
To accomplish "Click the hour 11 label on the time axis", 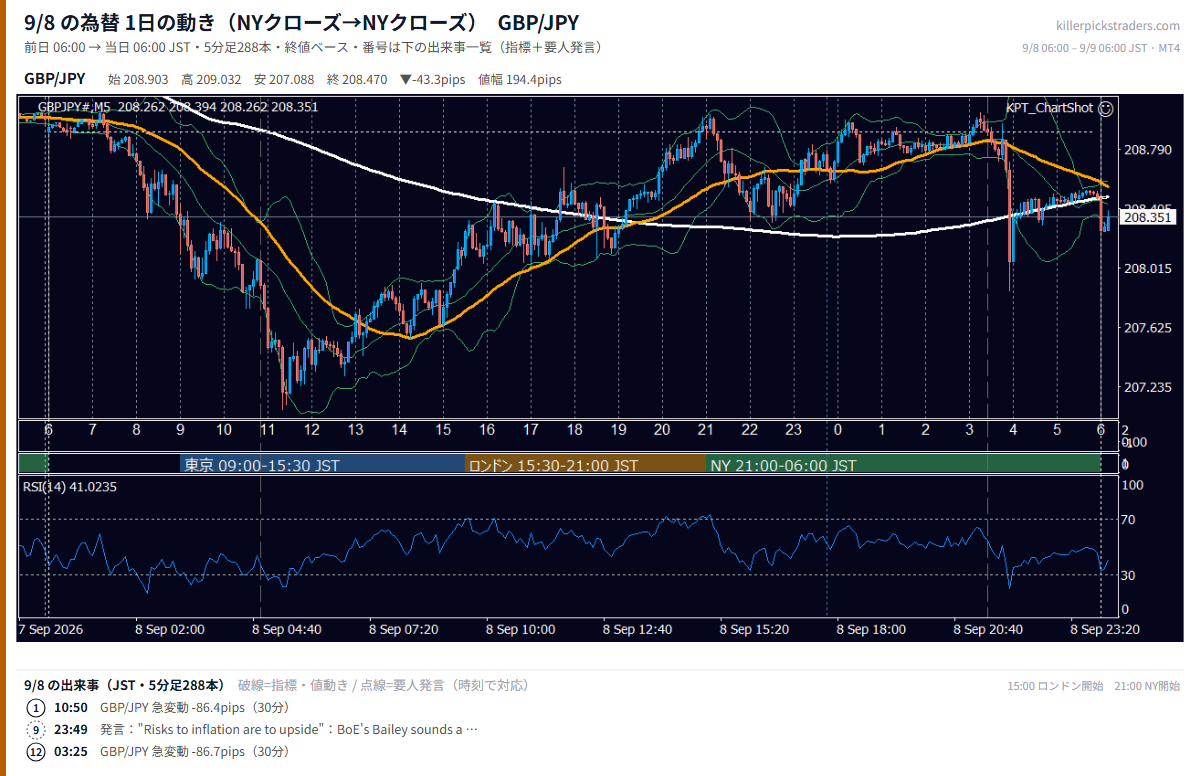I will [267, 430].
